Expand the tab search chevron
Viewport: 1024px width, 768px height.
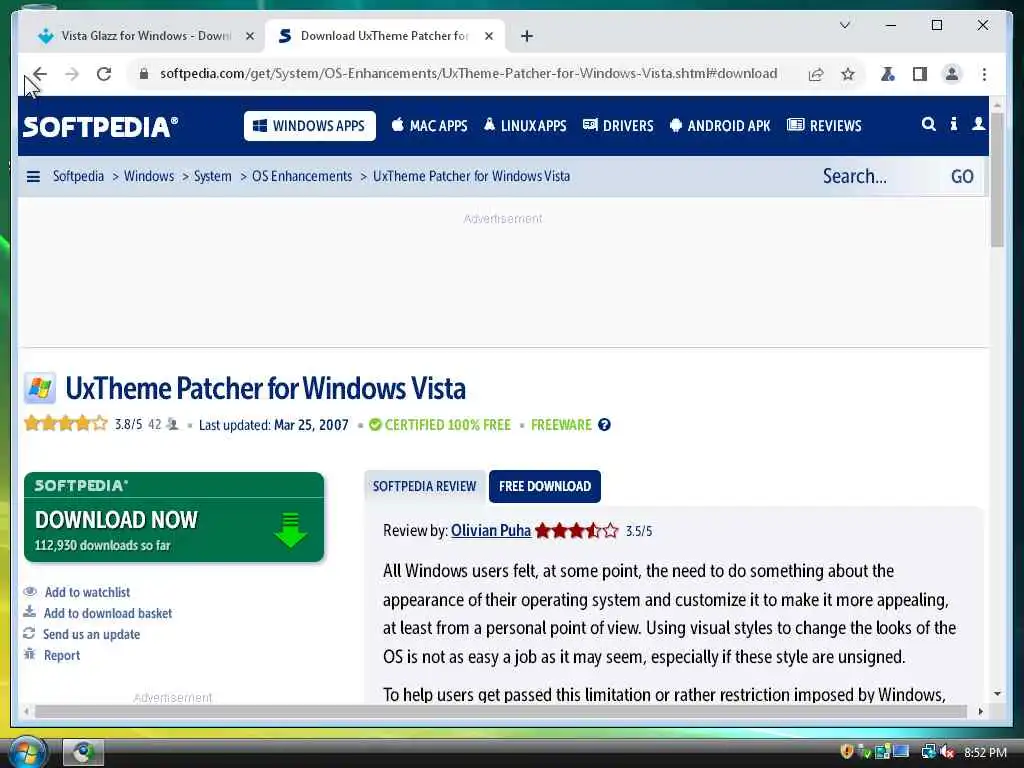(844, 25)
